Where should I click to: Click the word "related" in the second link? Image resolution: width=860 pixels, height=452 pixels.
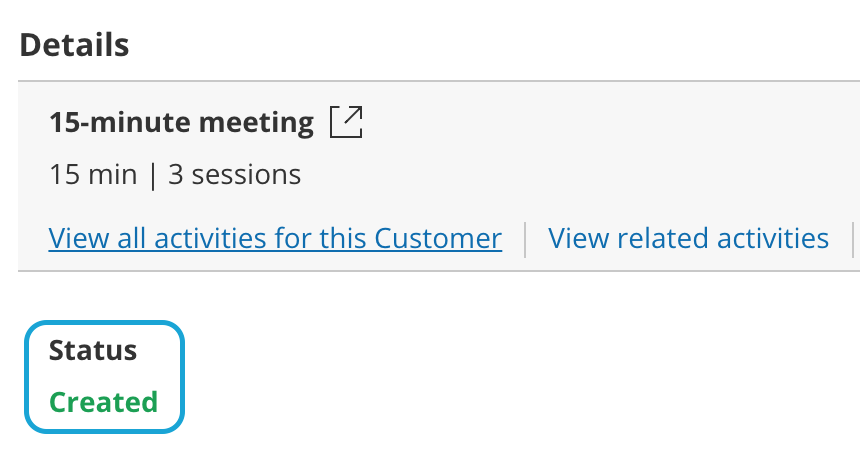click(659, 238)
